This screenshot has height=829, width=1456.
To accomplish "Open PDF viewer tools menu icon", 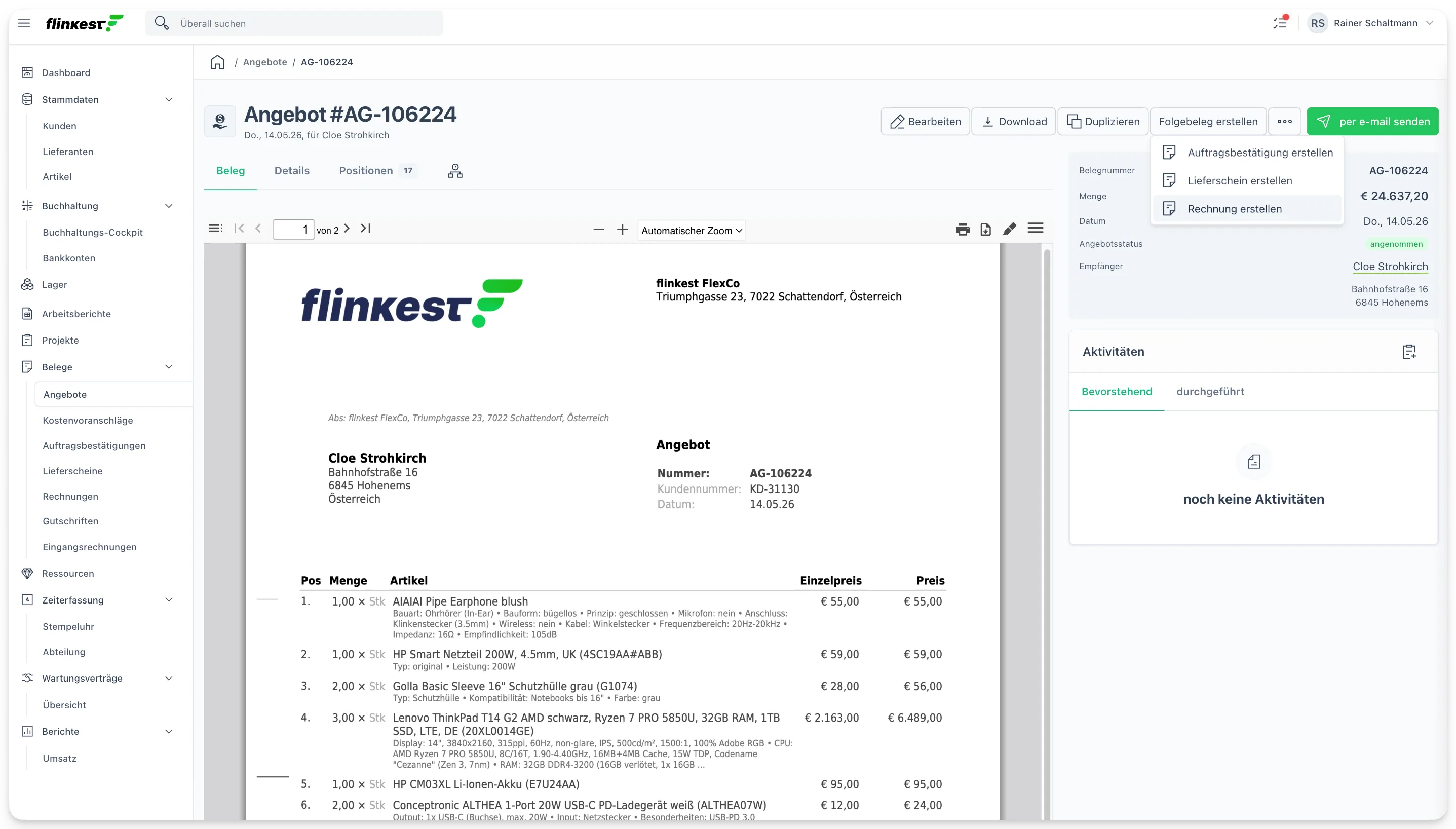I will (x=1036, y=229).
